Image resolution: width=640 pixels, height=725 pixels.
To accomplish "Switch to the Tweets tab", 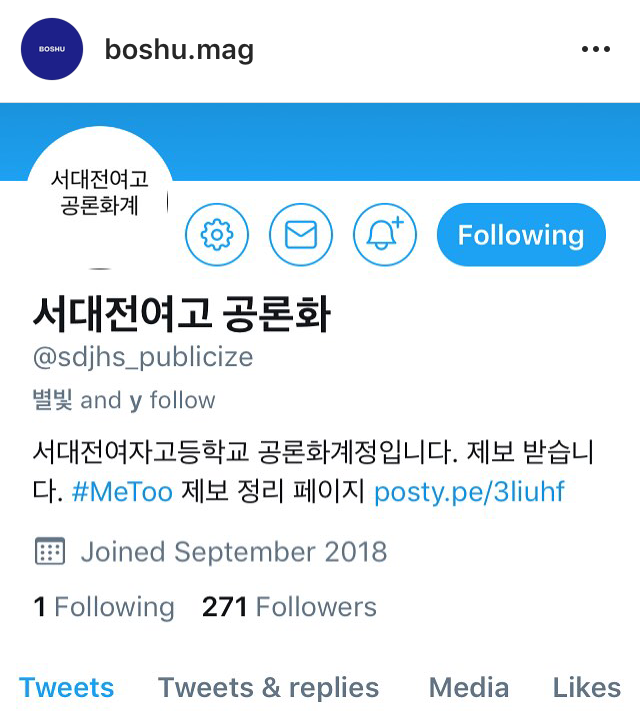I will (x=67, y=688).
